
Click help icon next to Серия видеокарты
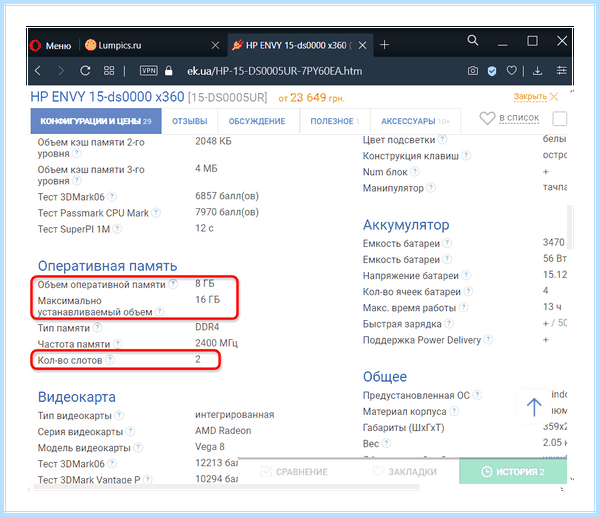[130, 431]
